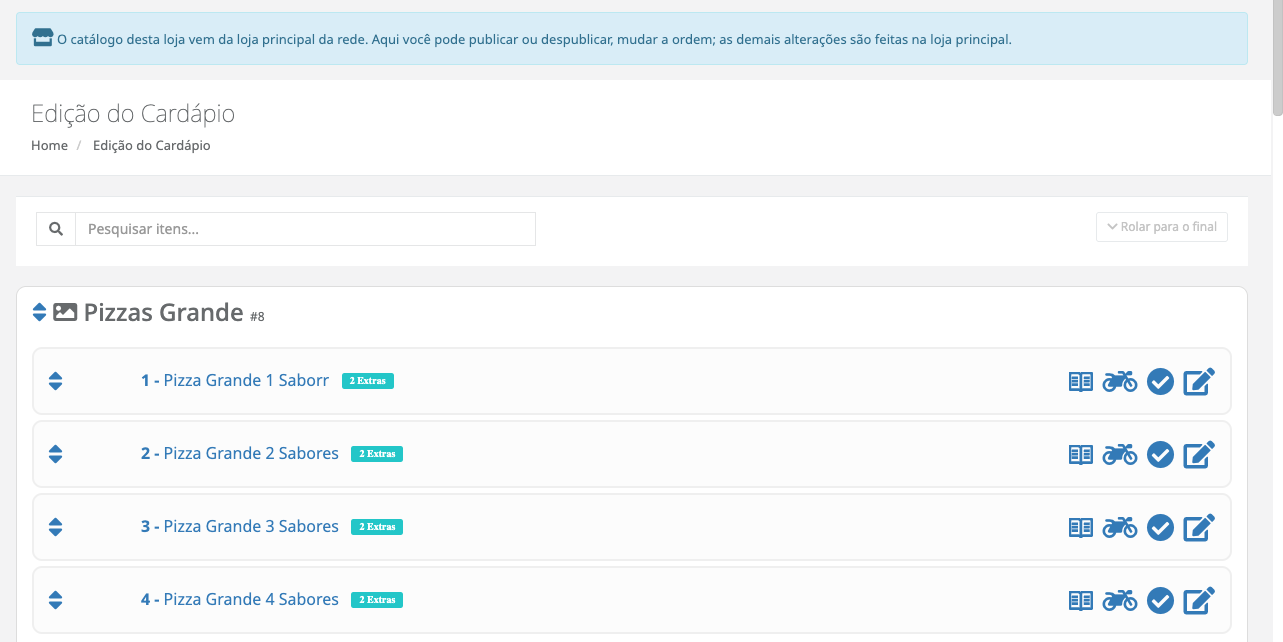Toggle the published checkmark for Pizza Grande 2 Sabores
This screenshot has width=1283, height=642.
coord(1160,454)
